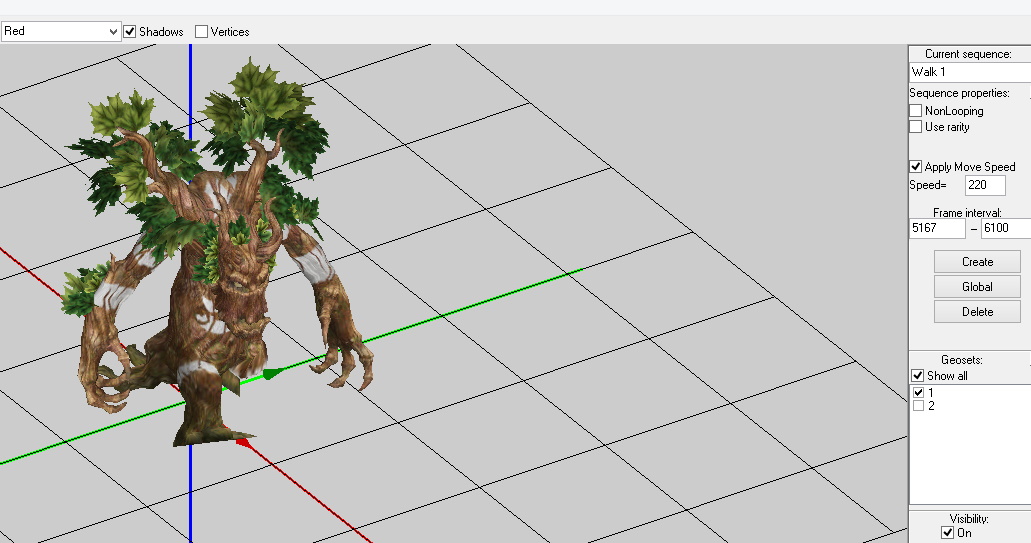The height and width of the screenshot is (543, 1031).
Task: Uncheck the Show all geosets checkbox
Action: (x=917, y=375)
